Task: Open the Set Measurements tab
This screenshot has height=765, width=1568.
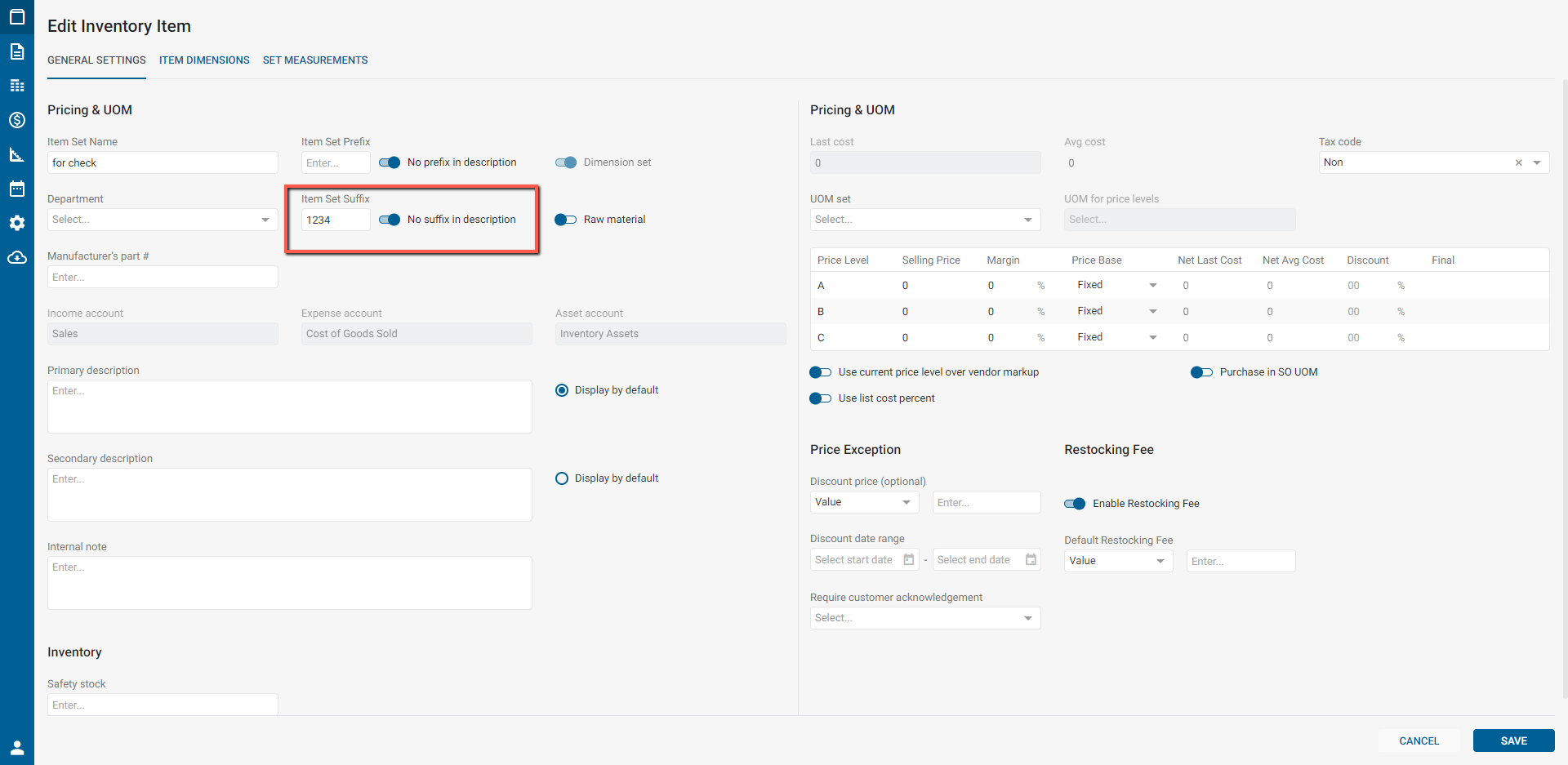Action: [315, 60]
